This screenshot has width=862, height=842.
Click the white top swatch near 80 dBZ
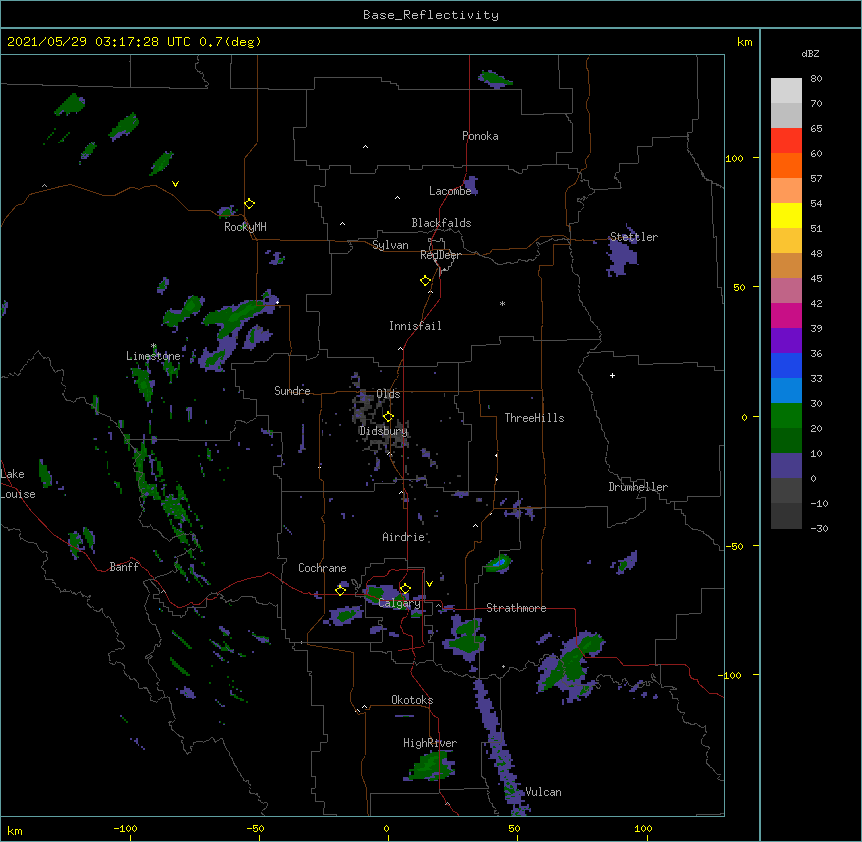(x=786, y=90)
